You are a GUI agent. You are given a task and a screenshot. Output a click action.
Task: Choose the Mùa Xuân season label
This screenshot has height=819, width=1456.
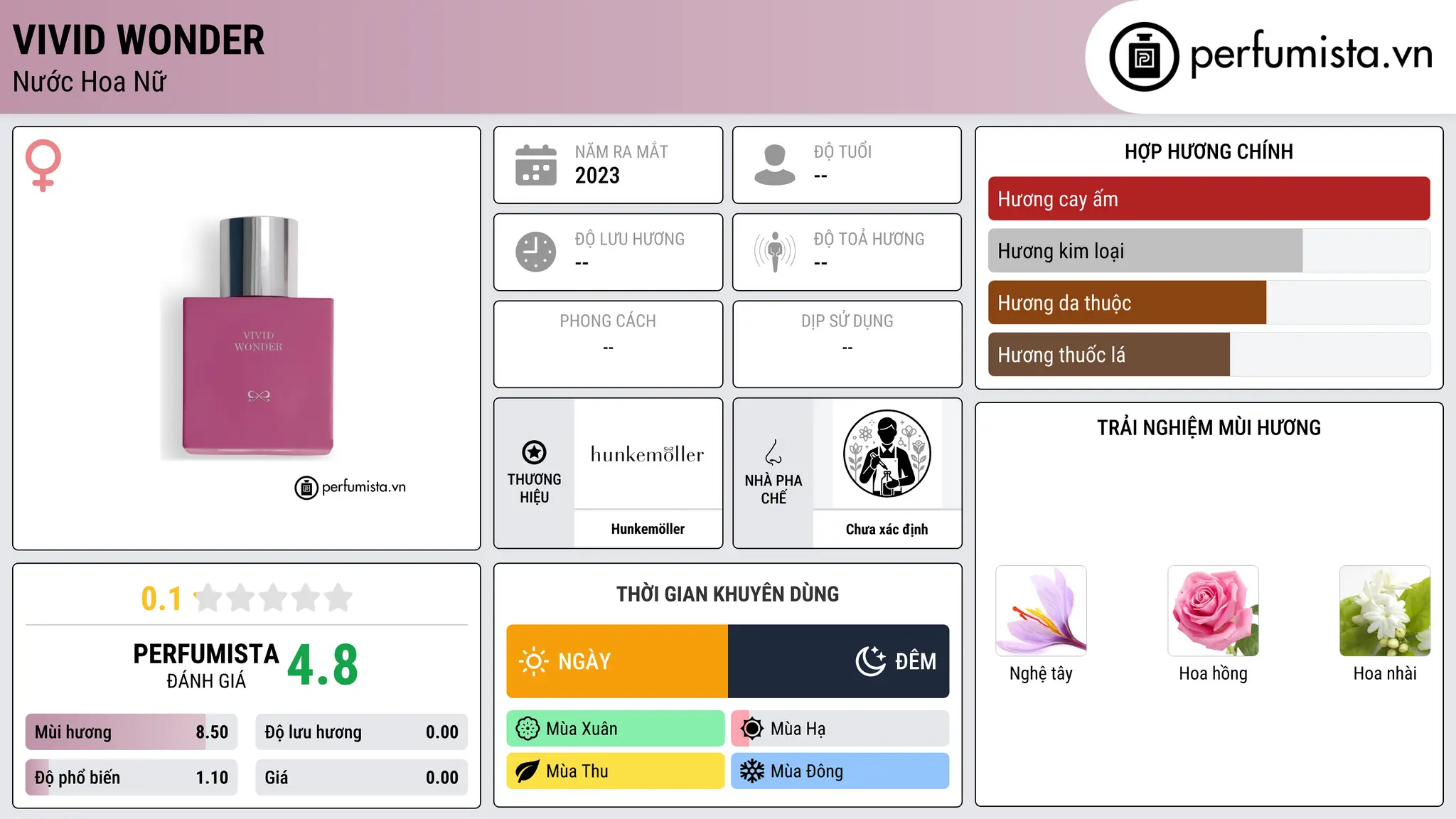pos(582,729)
